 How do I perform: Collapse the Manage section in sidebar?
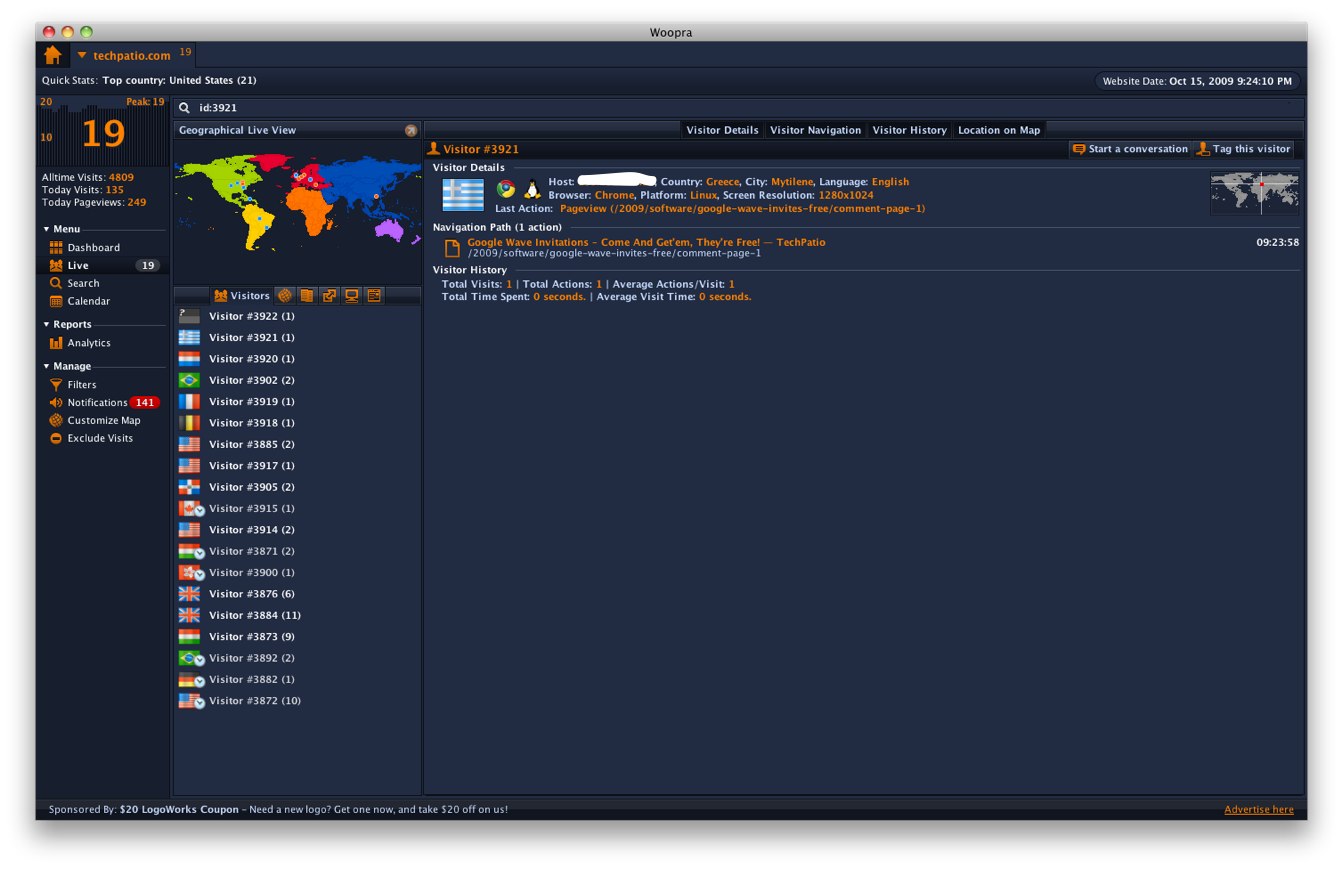[x=46, y=367]
